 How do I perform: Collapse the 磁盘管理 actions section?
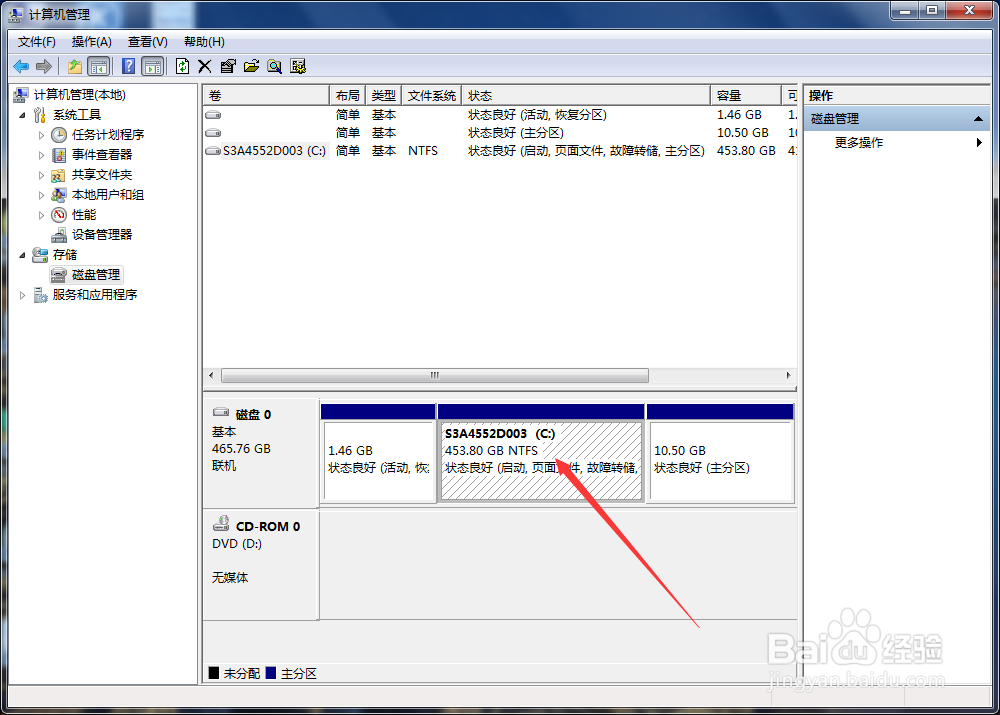coord(978,119)
